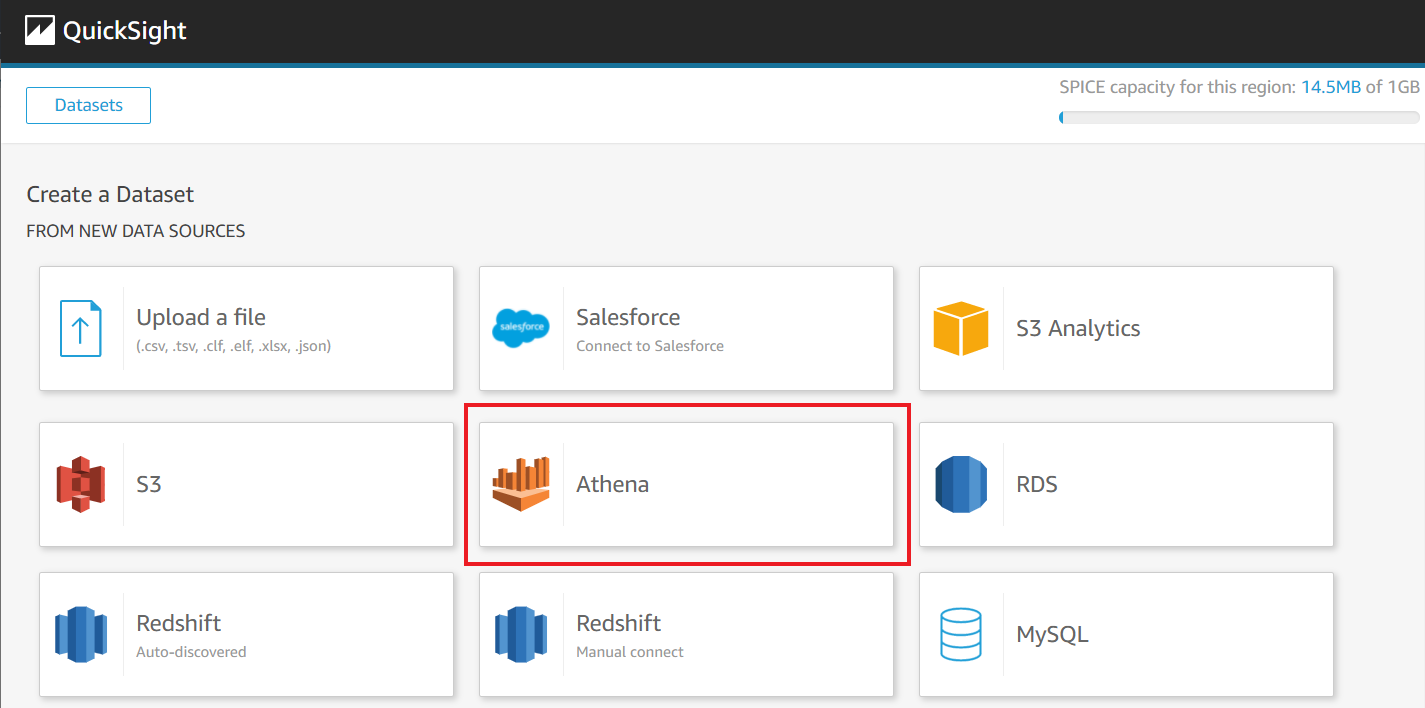Click the QuickSight title text
Screen dimensions: 1425x708
coord(125,31)
